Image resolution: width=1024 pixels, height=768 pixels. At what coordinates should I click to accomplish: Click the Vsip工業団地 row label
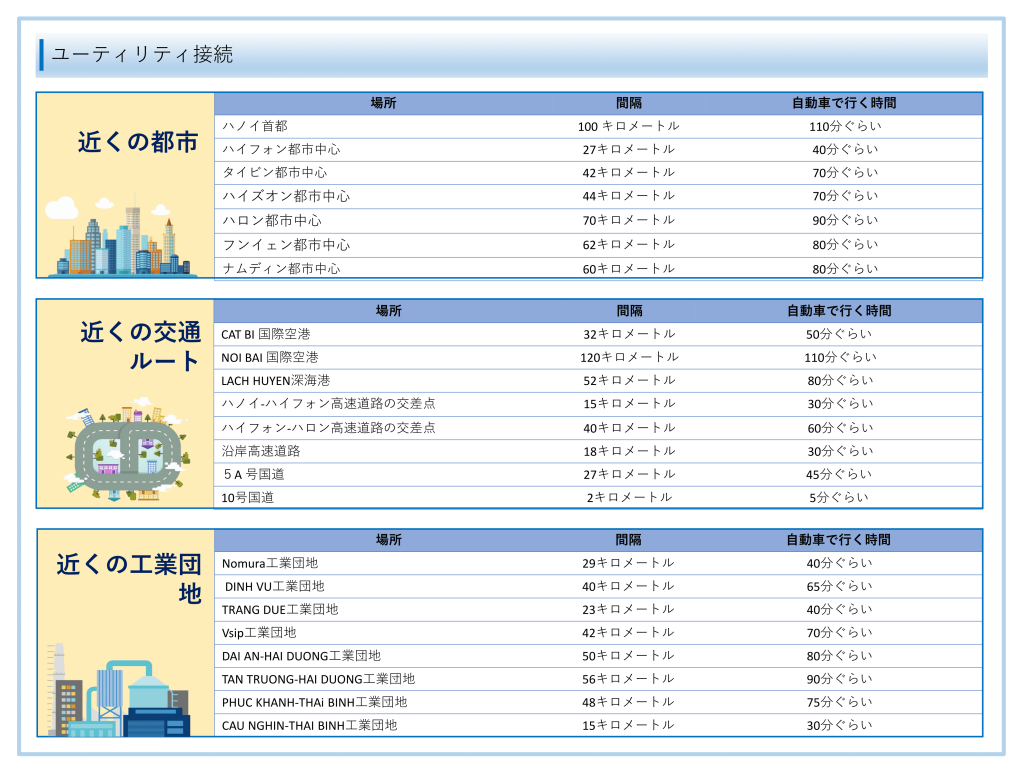(x=259, y=633)
